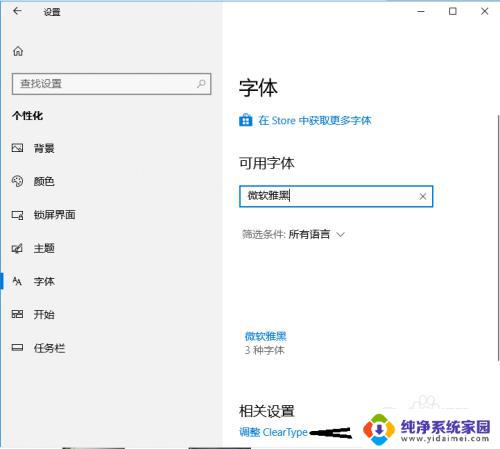Click the 查找设置 search box
Viewport: 500px width, 449px height.
(112, 84)
